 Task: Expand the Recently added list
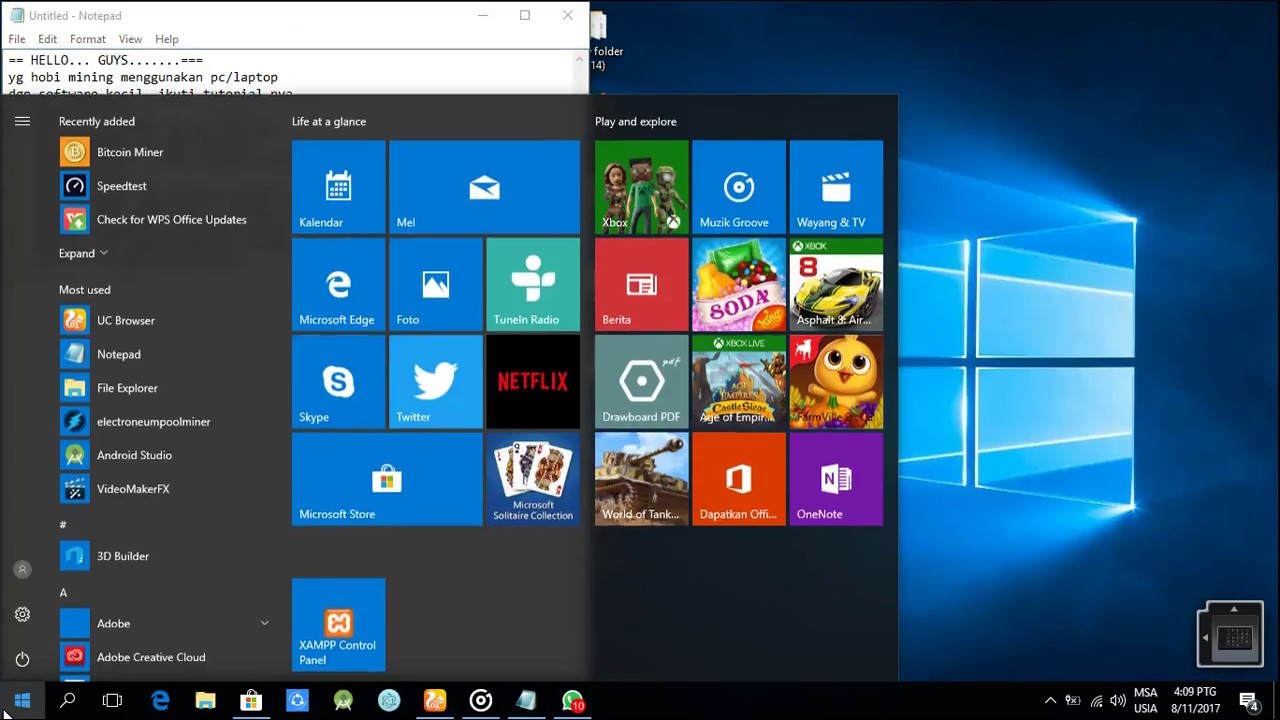click(x=83, y=253)
